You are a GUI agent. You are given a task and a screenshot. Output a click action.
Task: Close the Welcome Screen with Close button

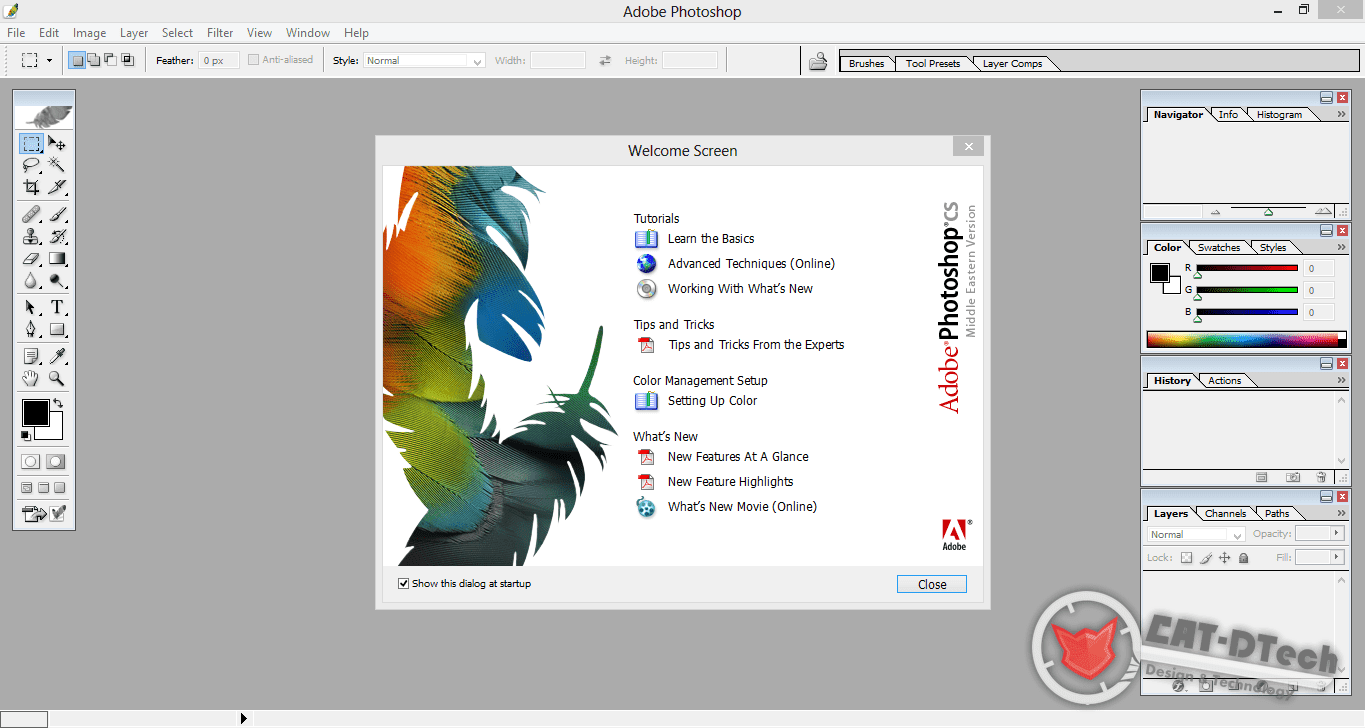pos(932,585)
